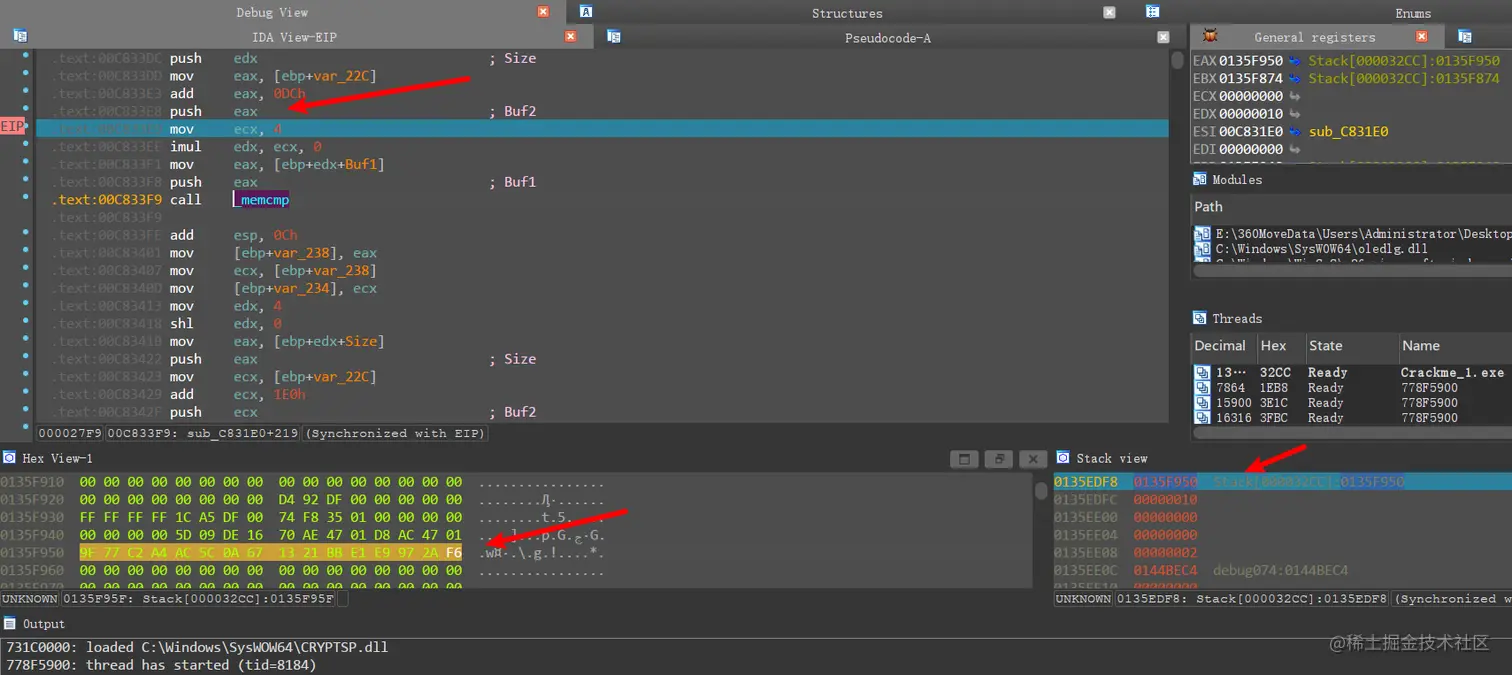Toggle breakpoint dot at call _memcmp line

tap(26, 199)
